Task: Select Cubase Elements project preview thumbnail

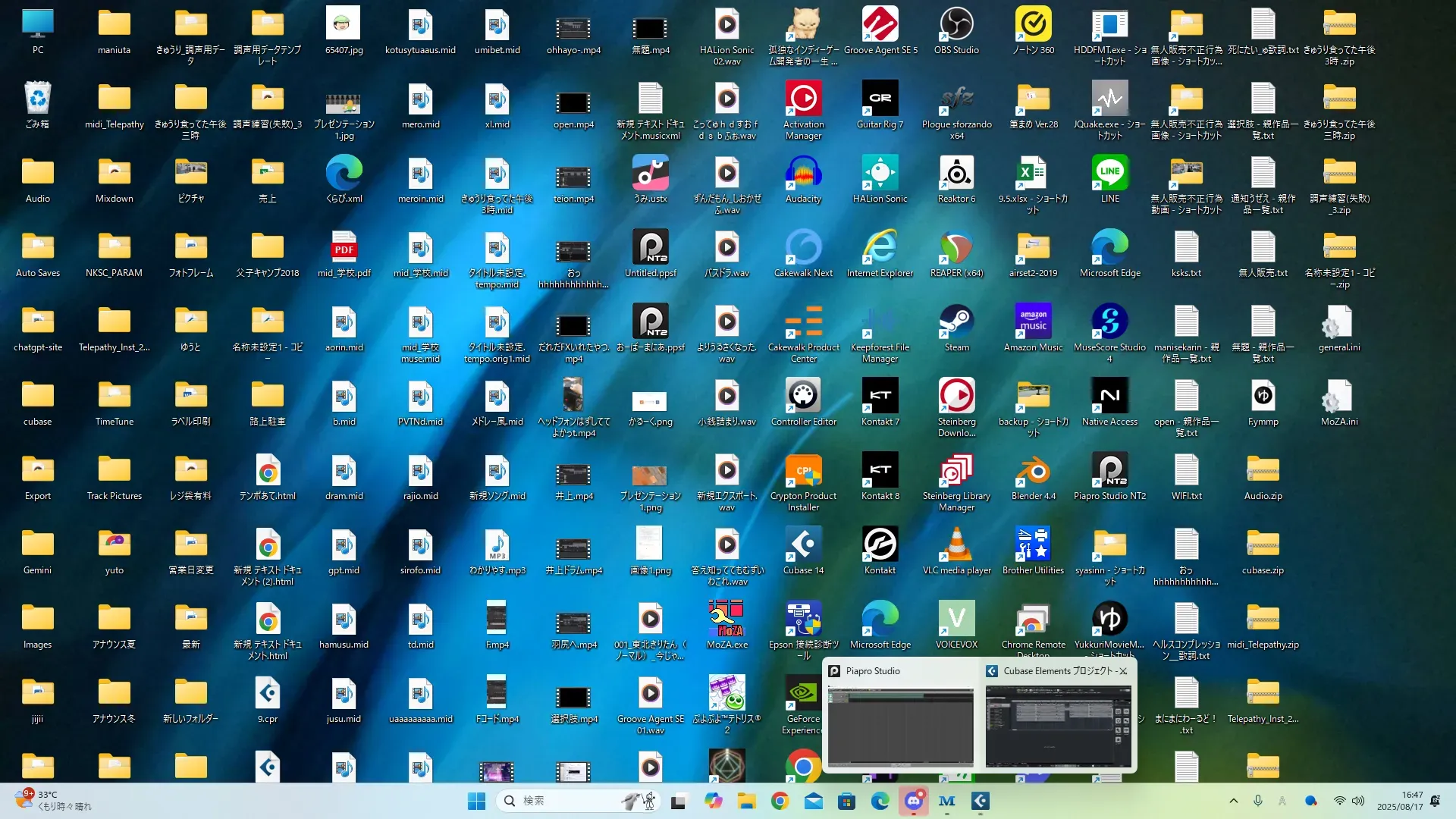Action: click(x=1057, y=726)
